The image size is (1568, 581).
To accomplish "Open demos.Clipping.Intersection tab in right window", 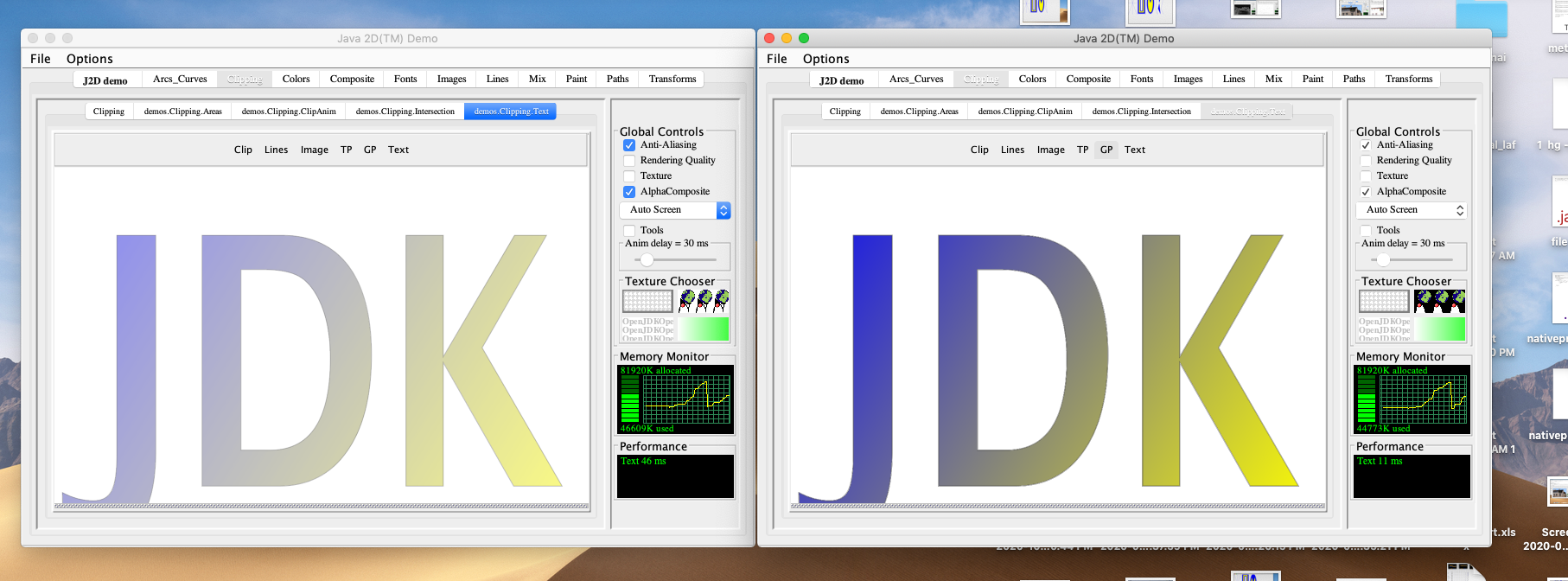I will 1141,112.
